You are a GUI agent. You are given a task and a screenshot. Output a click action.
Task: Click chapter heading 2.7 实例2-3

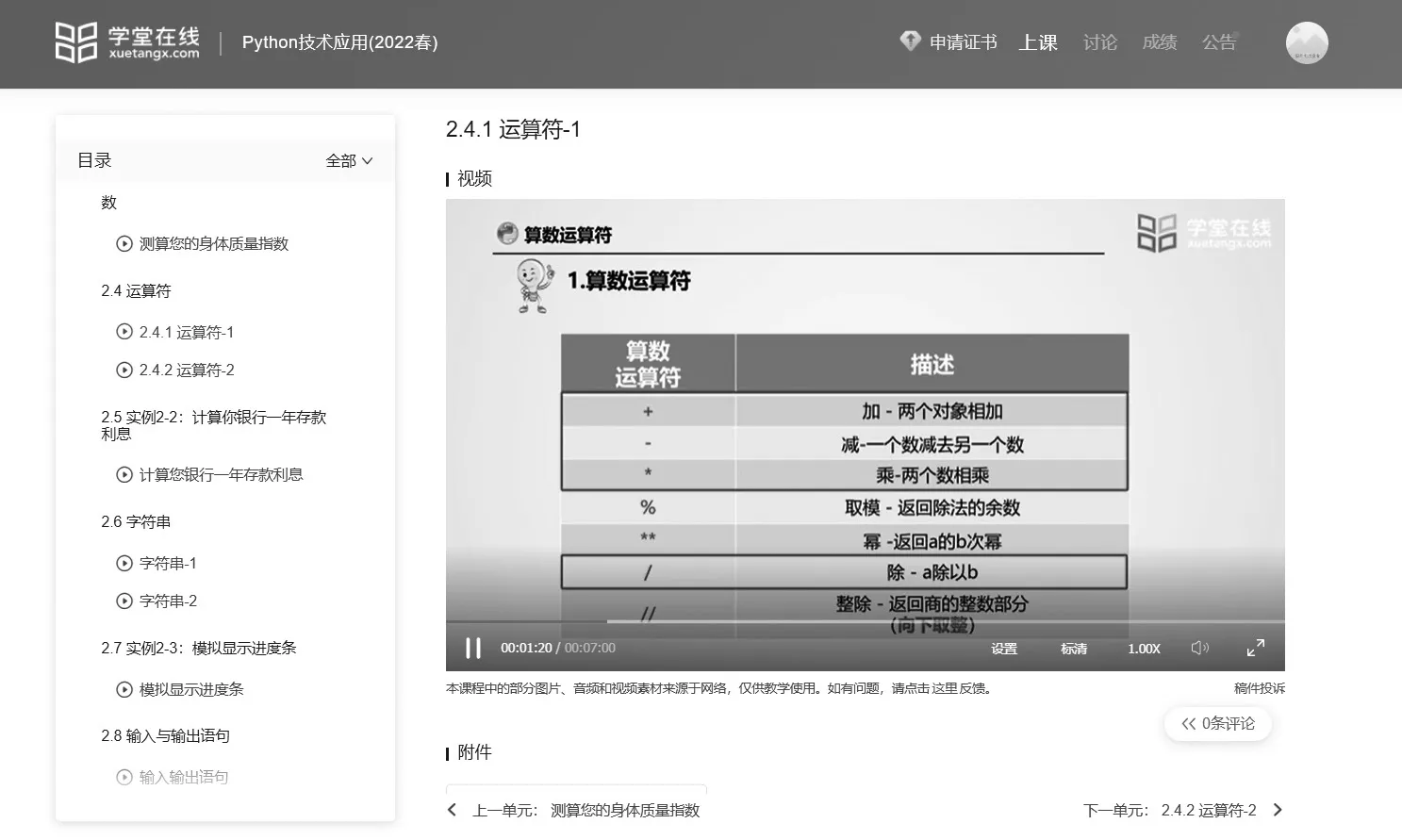199,649
